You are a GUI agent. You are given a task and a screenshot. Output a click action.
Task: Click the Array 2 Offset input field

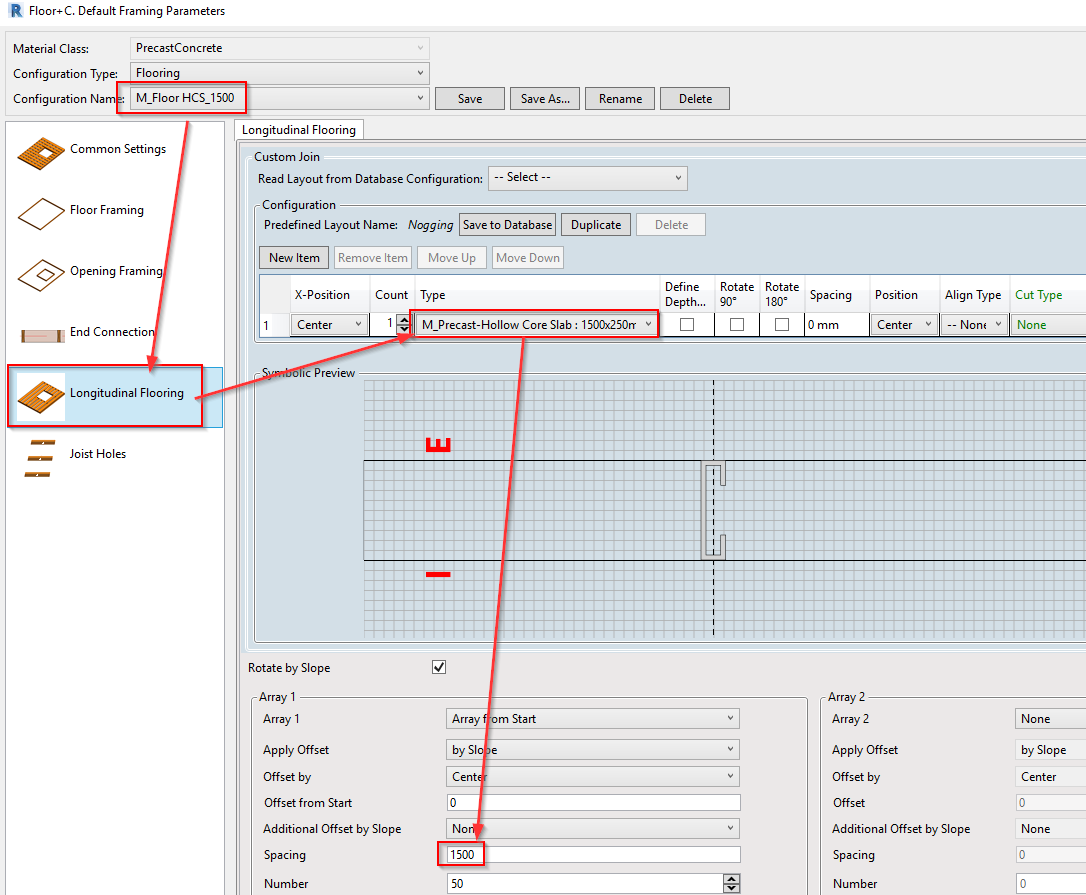point(1051,802)
